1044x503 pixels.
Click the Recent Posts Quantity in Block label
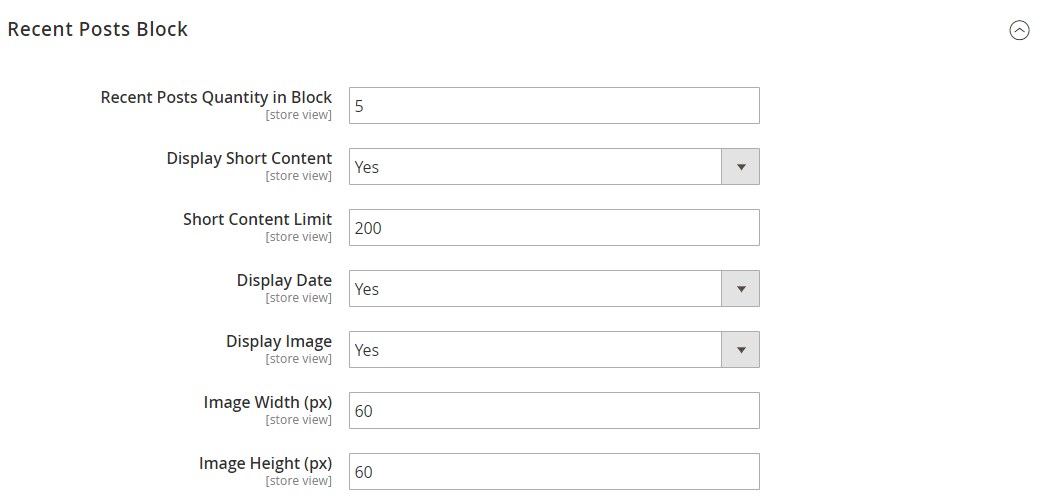[x=216, y=97]
